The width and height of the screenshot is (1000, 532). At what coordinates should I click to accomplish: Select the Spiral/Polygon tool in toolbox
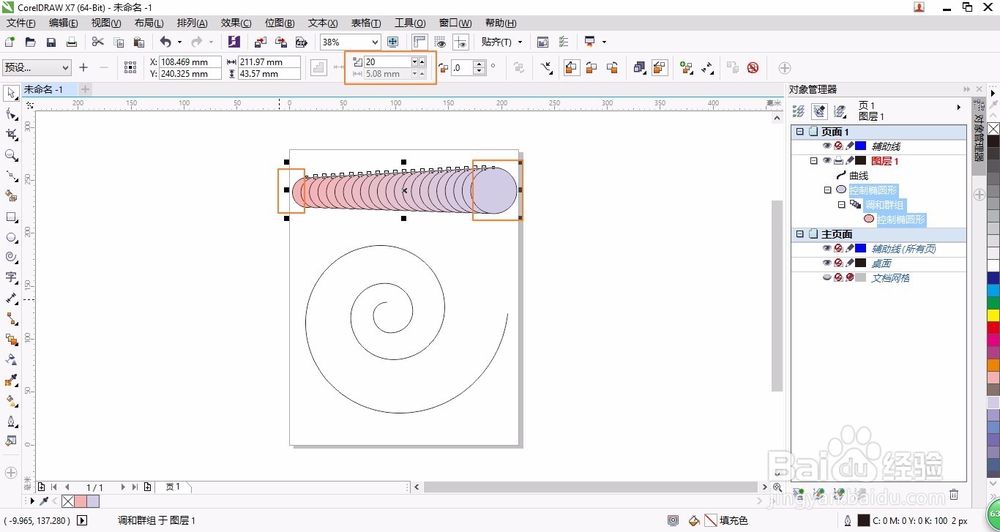click(x=11, y=257)
